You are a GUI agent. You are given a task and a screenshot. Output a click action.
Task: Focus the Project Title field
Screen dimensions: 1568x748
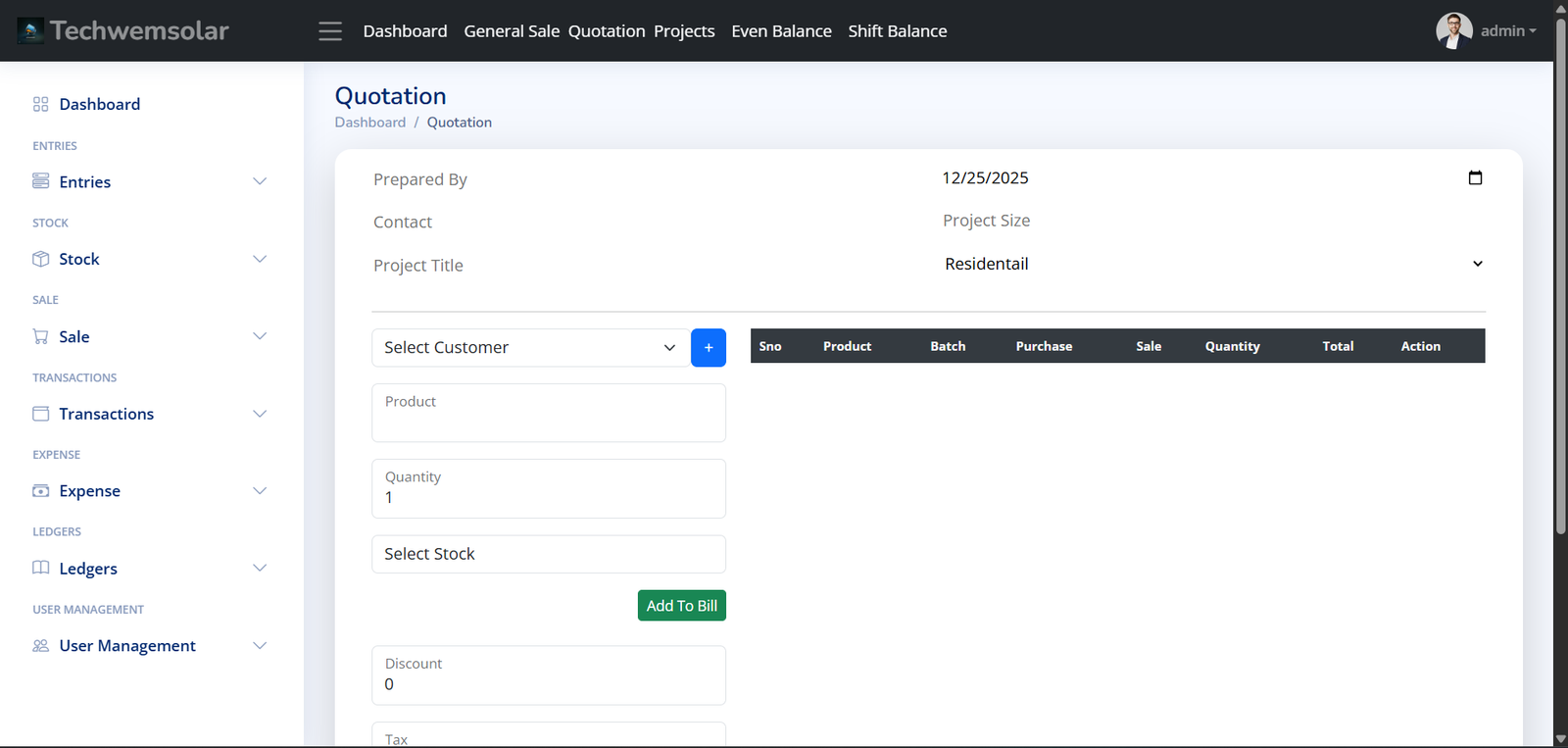coord(645,266)
